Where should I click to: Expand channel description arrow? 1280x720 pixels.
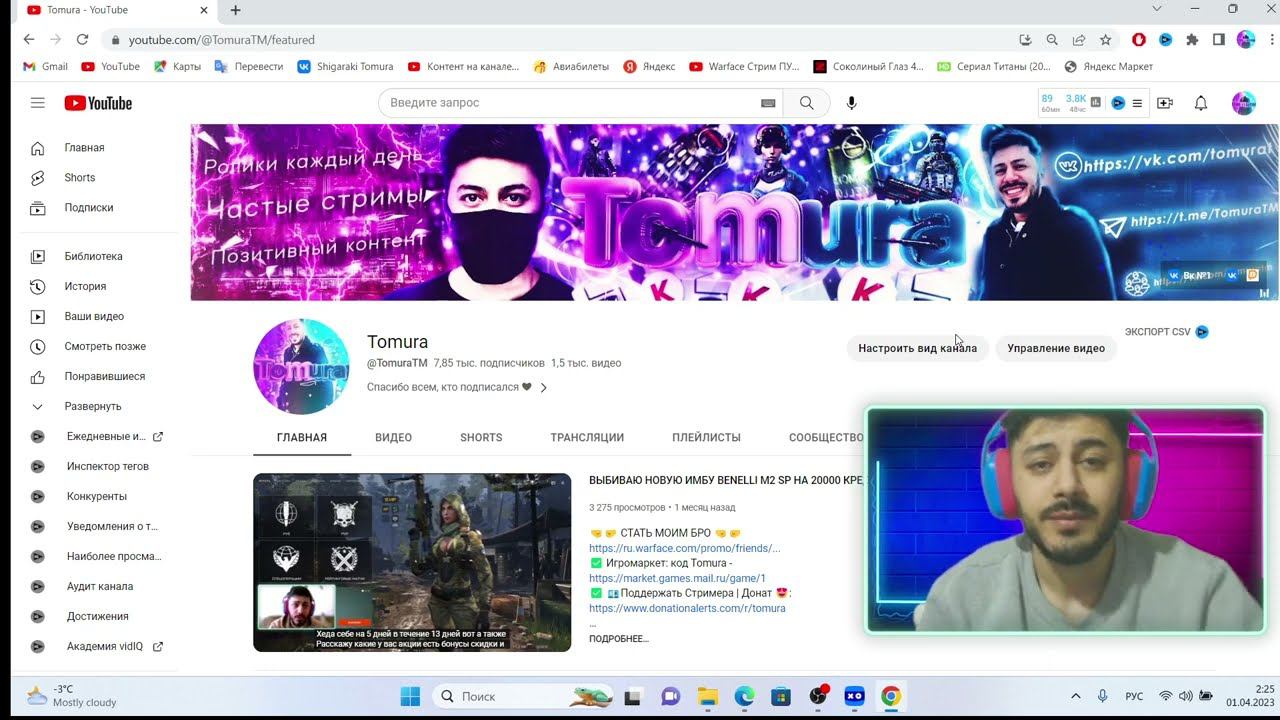pyautogui.click(x=543, y=388)
